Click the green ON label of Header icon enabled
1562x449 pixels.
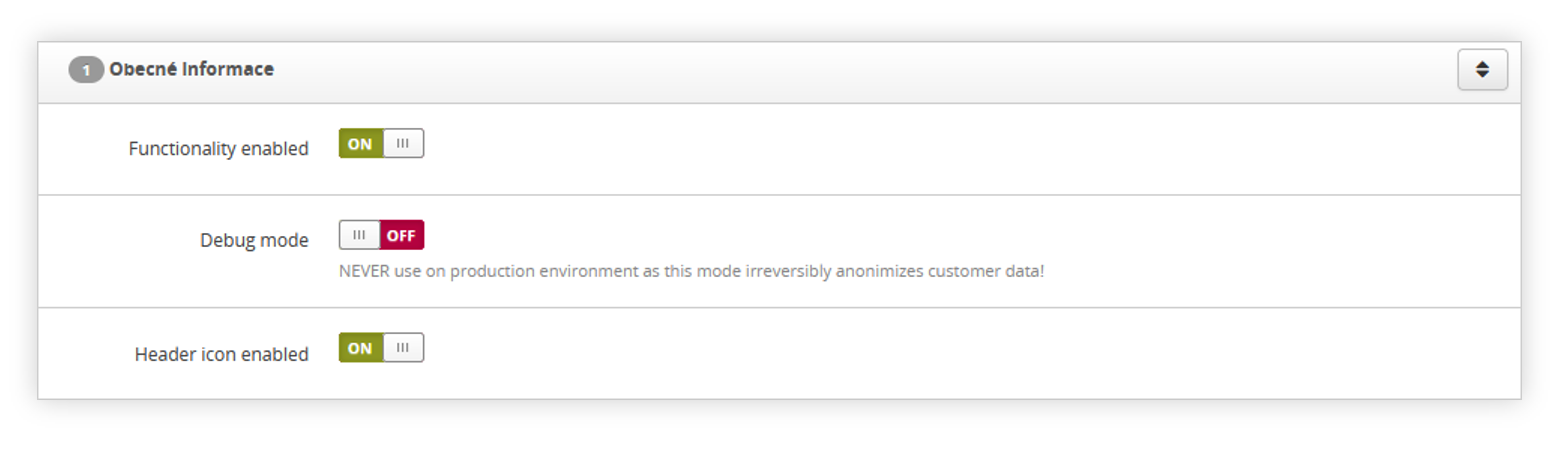pyautogui.click(x=360, y=348)
